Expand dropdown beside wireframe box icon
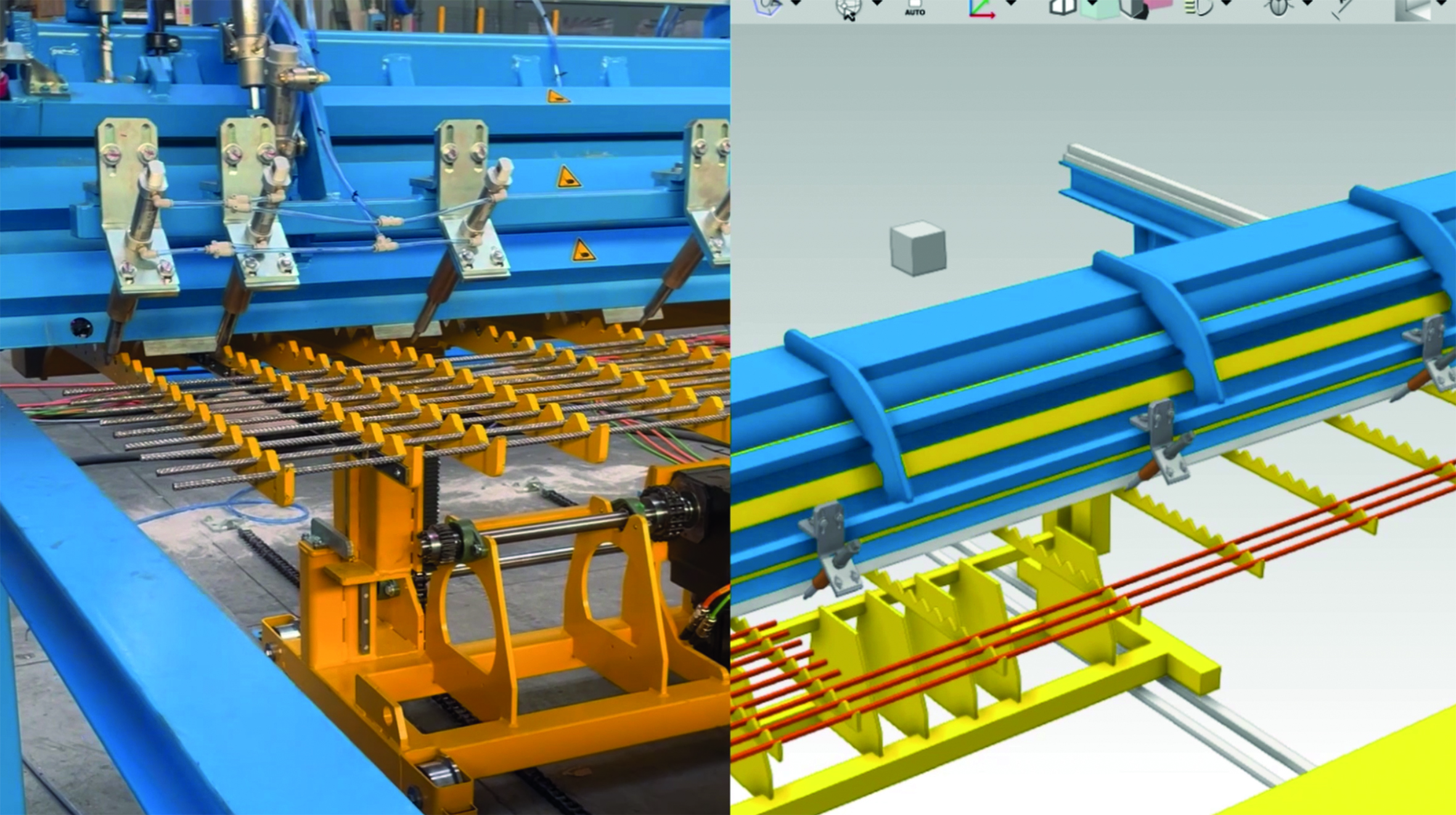Image resolution: width=1456 pixels, height=815 pixels. point(1092,4)
